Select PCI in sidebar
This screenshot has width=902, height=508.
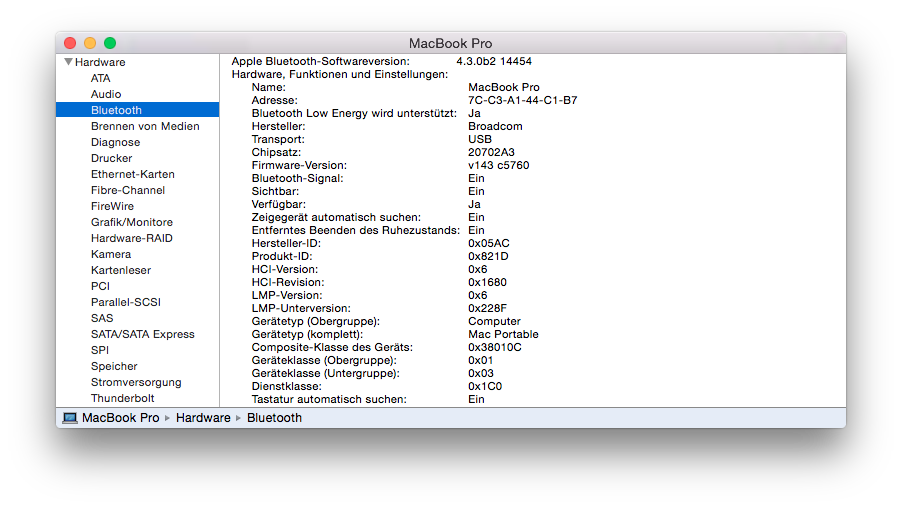[x=100, y=286]
